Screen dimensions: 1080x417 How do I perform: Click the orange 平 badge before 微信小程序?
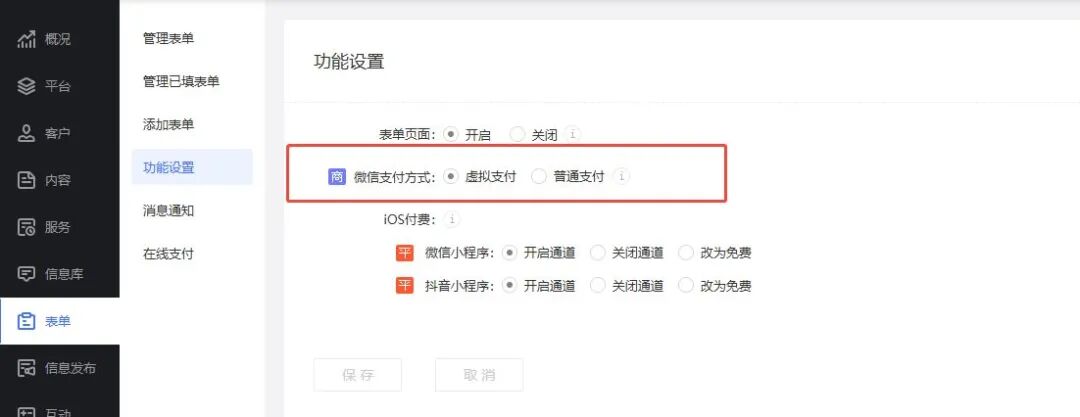pos(404,253)
